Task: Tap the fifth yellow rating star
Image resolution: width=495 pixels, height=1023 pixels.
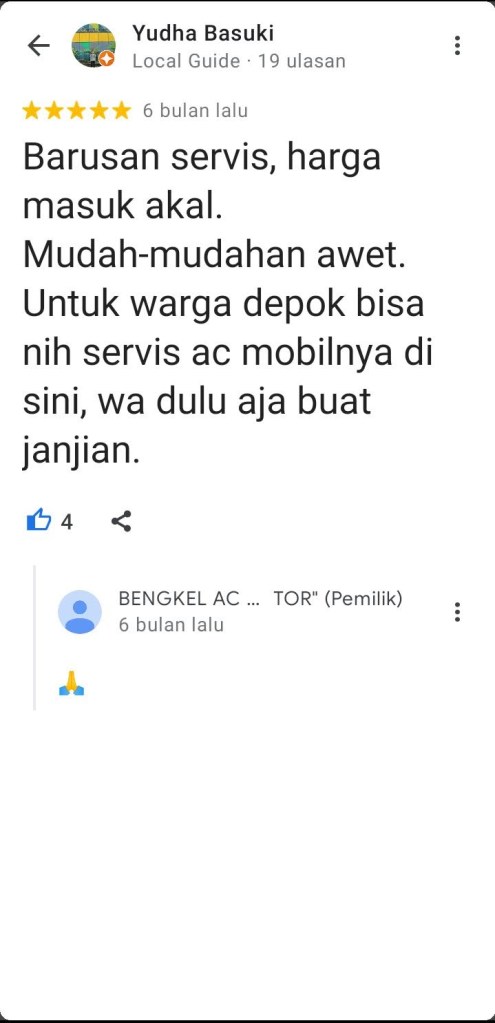Action: point(121,111)
